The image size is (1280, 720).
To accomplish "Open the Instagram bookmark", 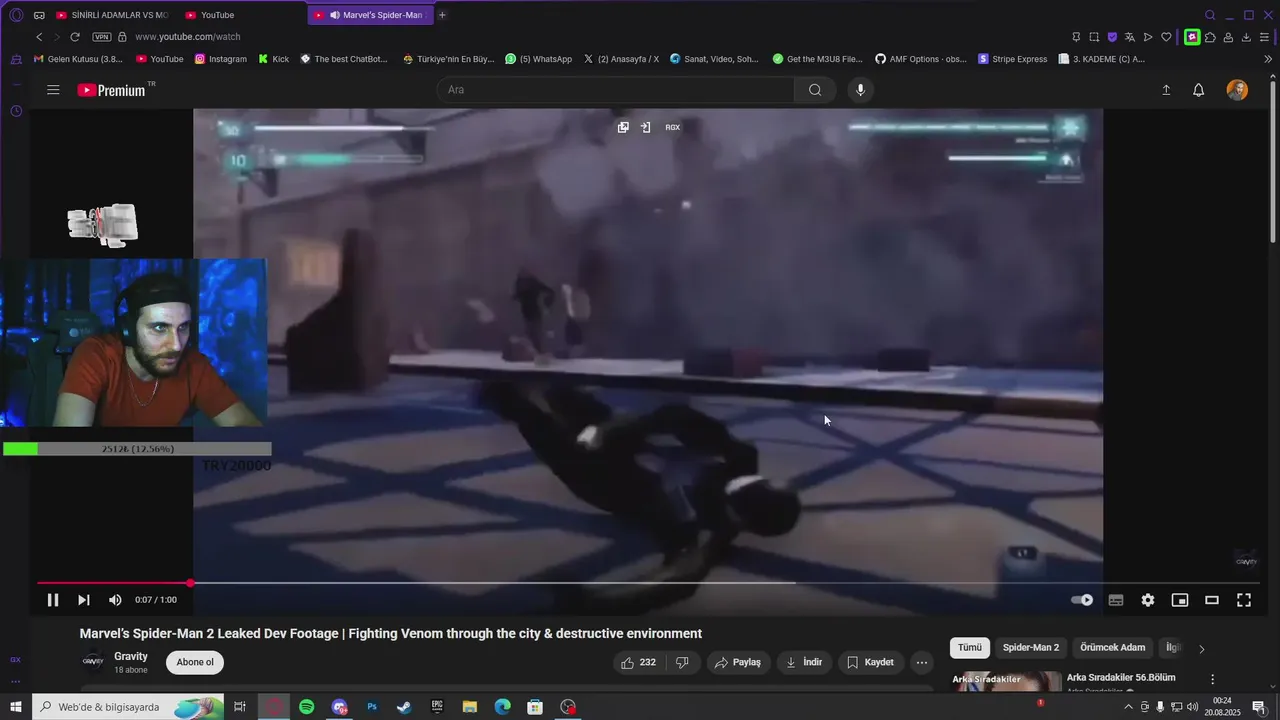I will (221, 59).
